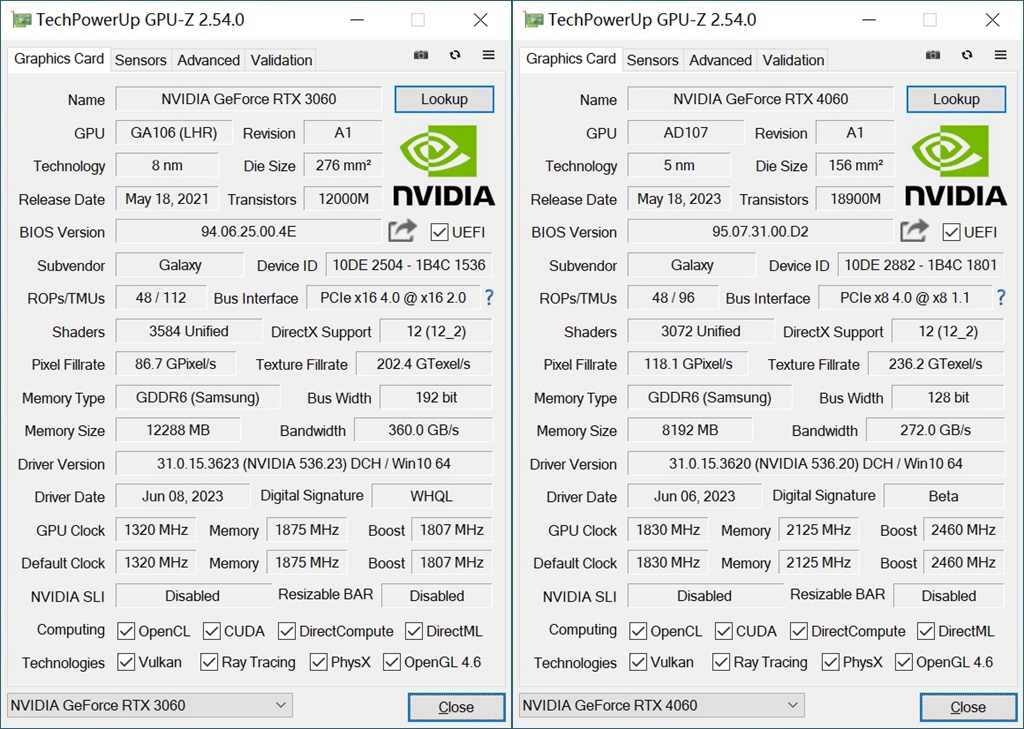Click the Driver Version field with 536.23

click(304, 464)
